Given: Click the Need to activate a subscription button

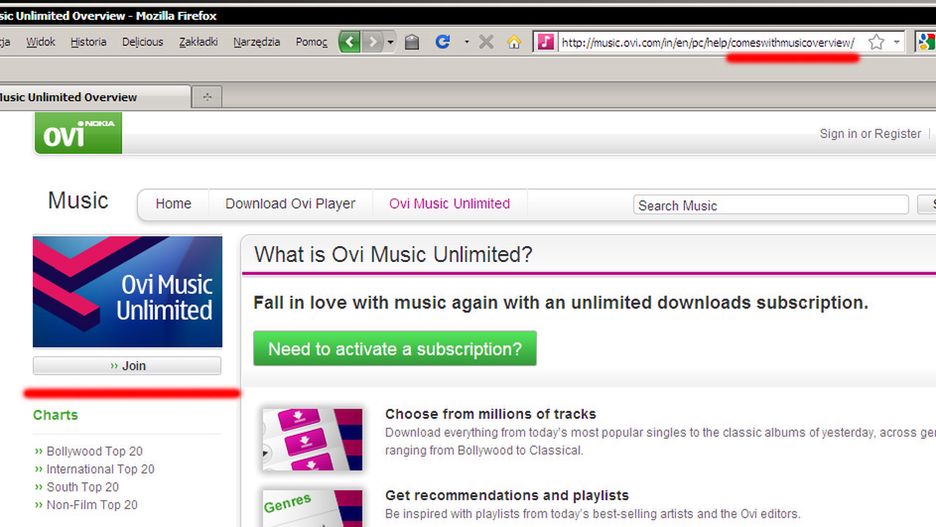Looking at the screenshot, I should [x=395, y=349].
